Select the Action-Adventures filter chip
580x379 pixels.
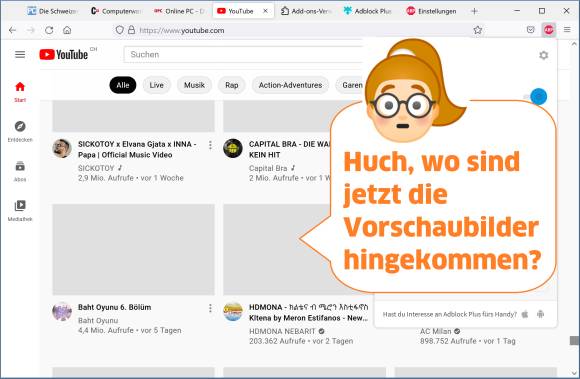(290, 85)
